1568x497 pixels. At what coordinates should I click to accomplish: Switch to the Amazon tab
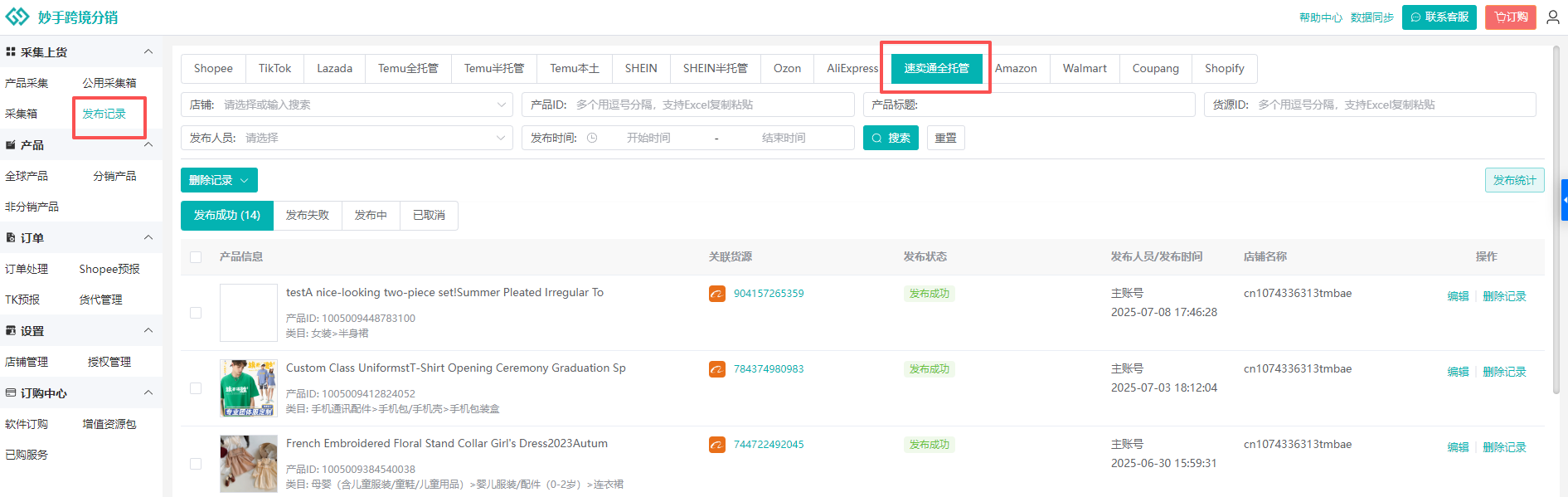[1016, 68]
